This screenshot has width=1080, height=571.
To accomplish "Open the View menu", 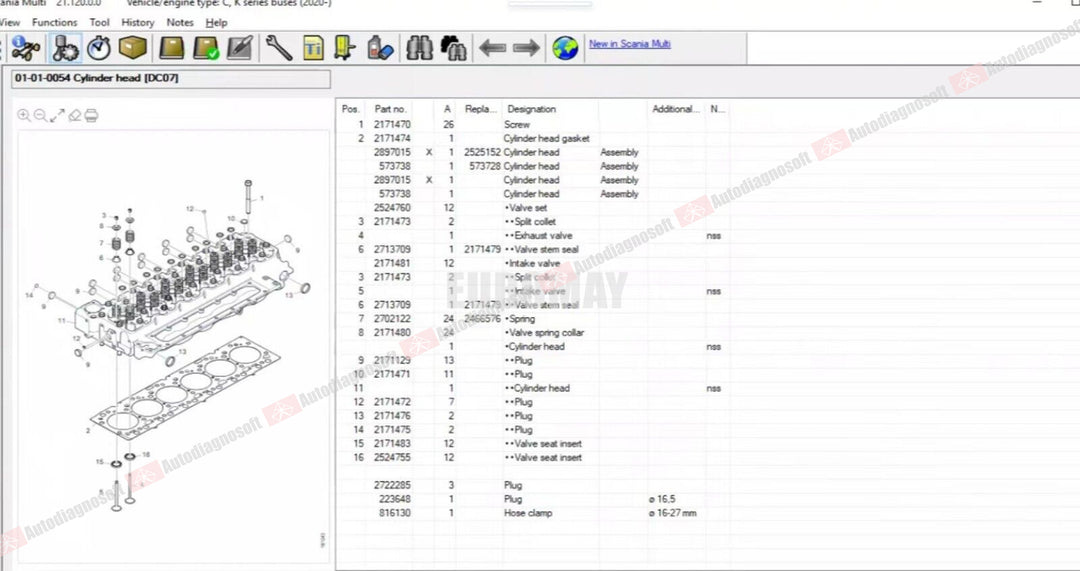I will coord(10,22).
